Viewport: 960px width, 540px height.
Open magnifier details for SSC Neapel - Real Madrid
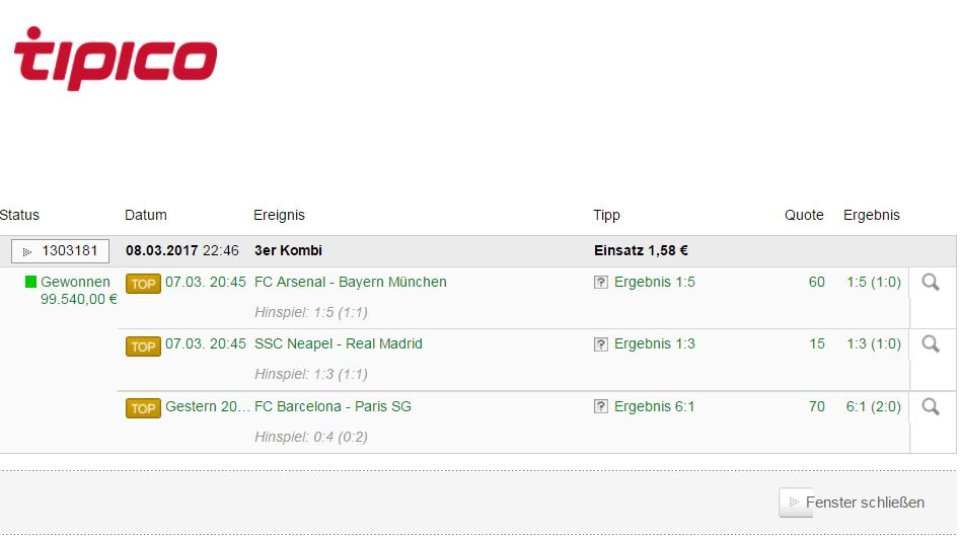click(930, 344)
